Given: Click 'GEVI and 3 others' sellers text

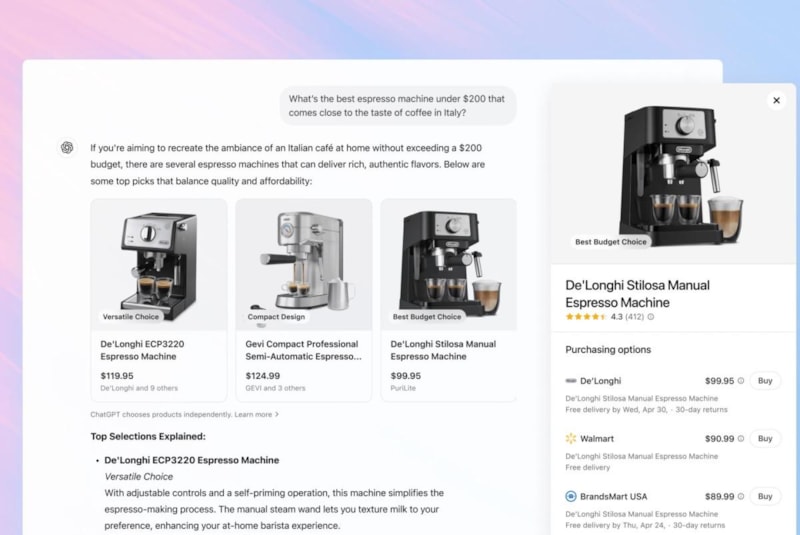Looking at the screenshot, I should click(276, 388).
